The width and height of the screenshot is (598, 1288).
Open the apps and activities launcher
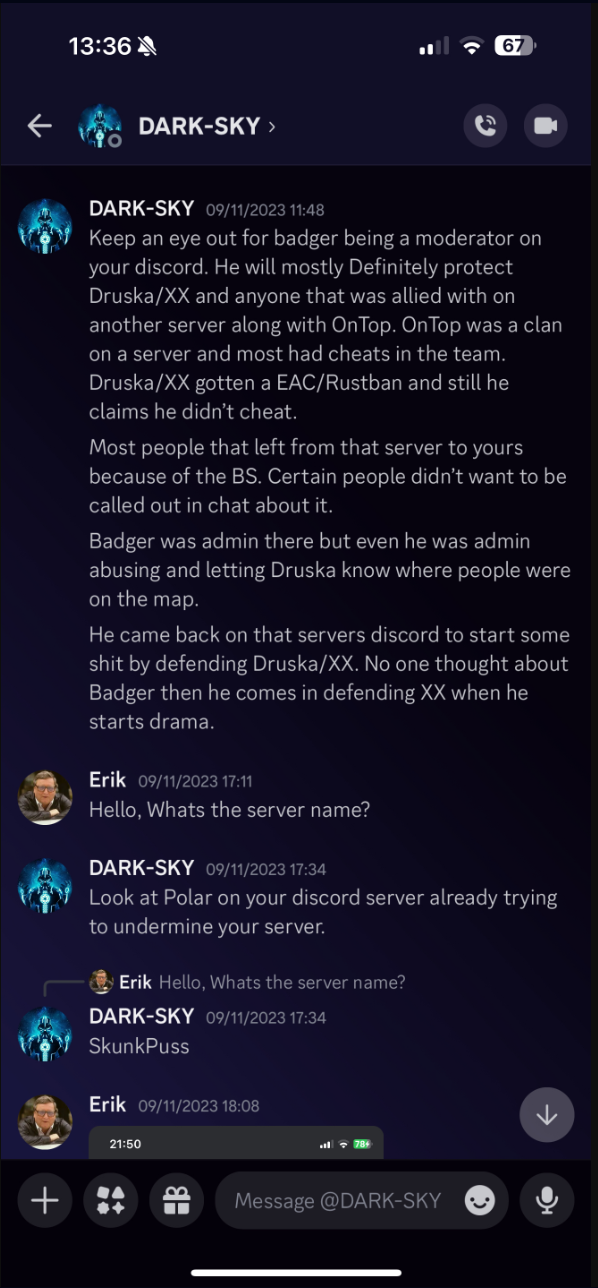(x=111, y=1201)
